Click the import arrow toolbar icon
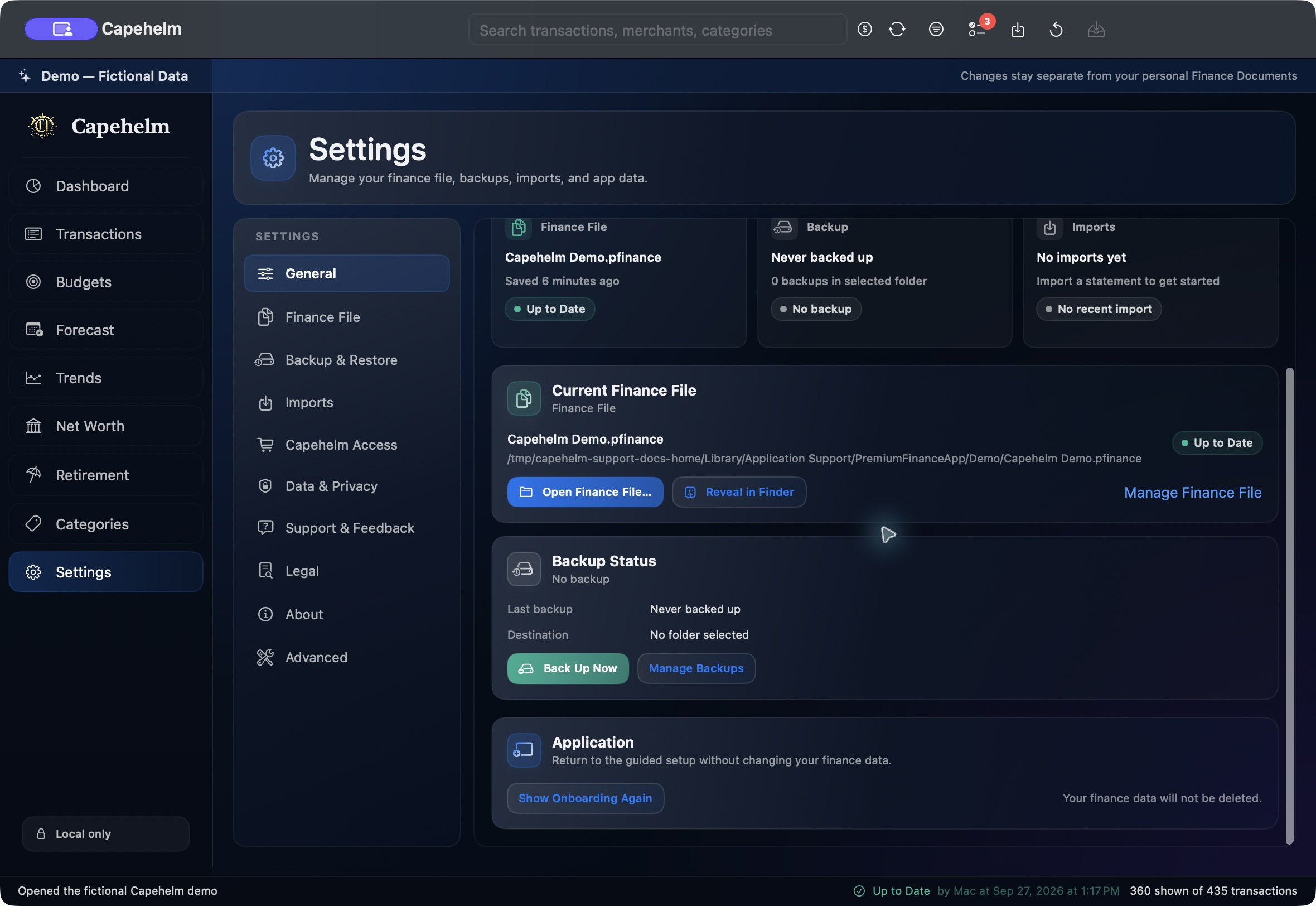 [1018, 30]
